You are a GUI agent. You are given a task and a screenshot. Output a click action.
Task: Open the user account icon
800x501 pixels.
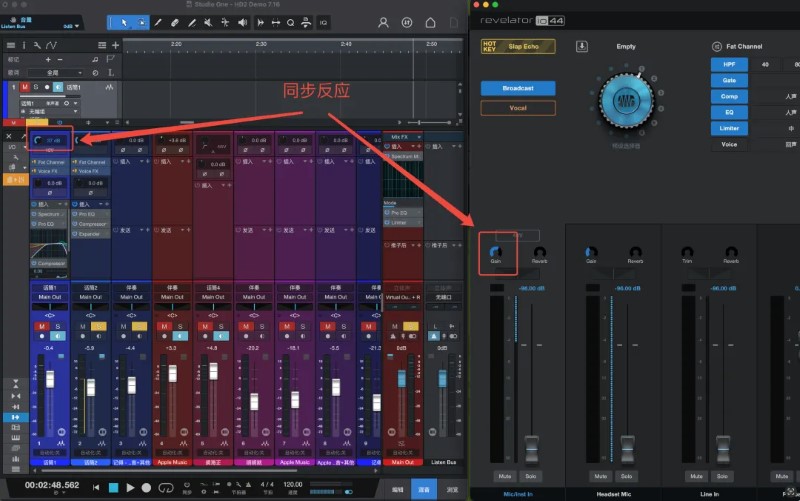(383, 22)
